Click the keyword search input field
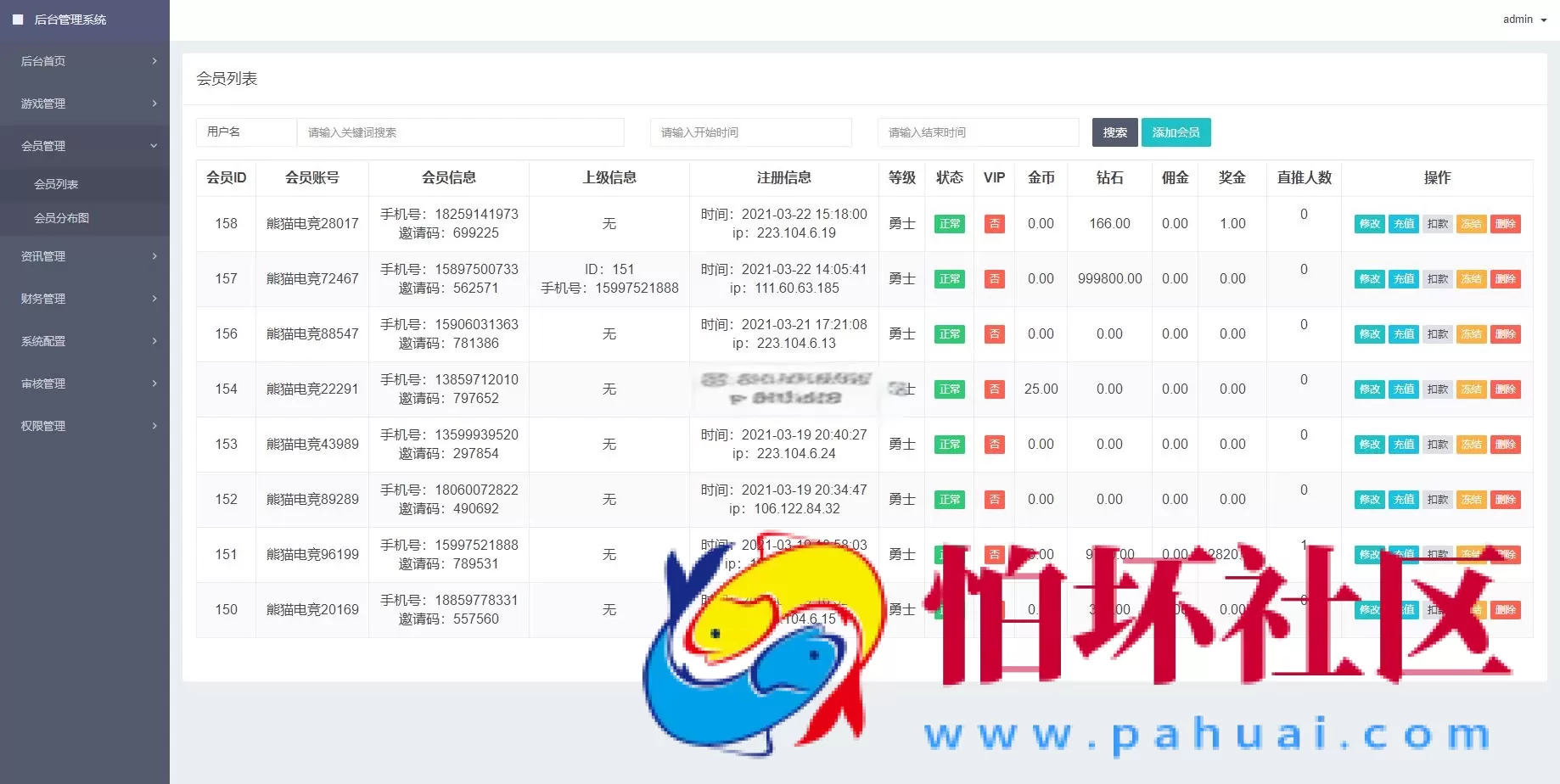 coord(461,132)
